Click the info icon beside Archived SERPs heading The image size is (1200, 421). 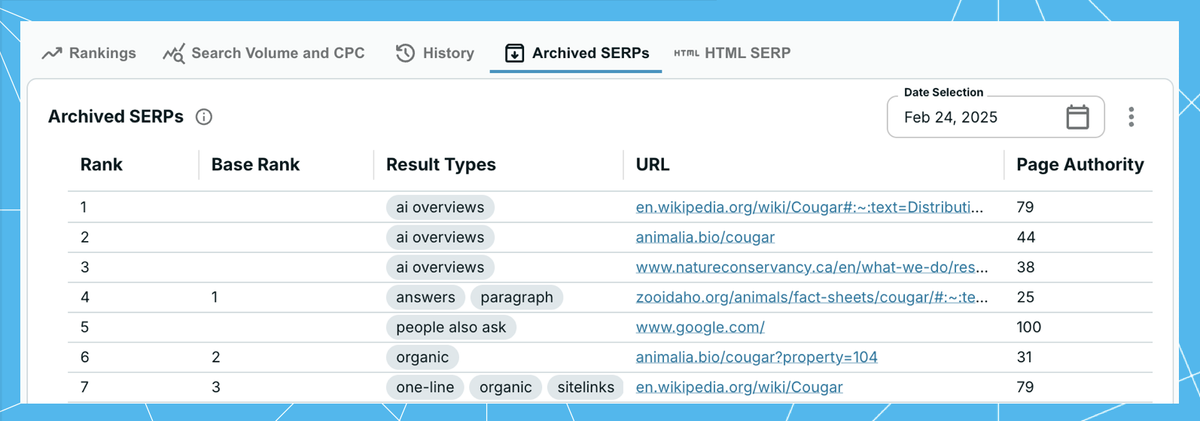(204, 117)
